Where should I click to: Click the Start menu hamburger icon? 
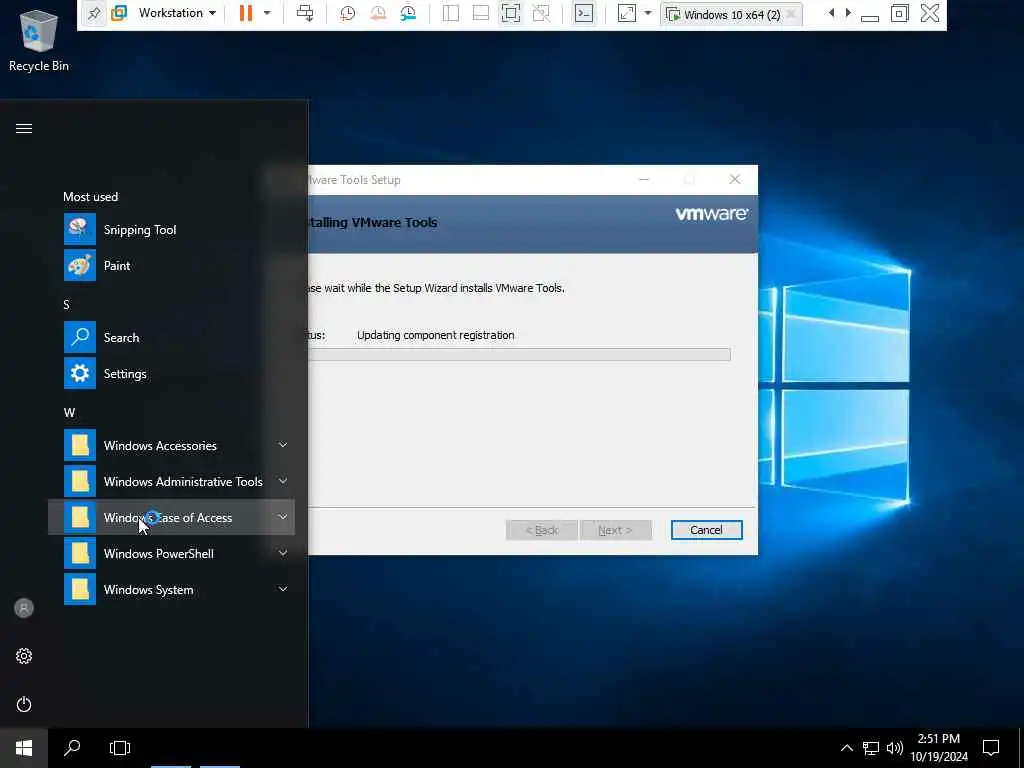tap(24, 128)
